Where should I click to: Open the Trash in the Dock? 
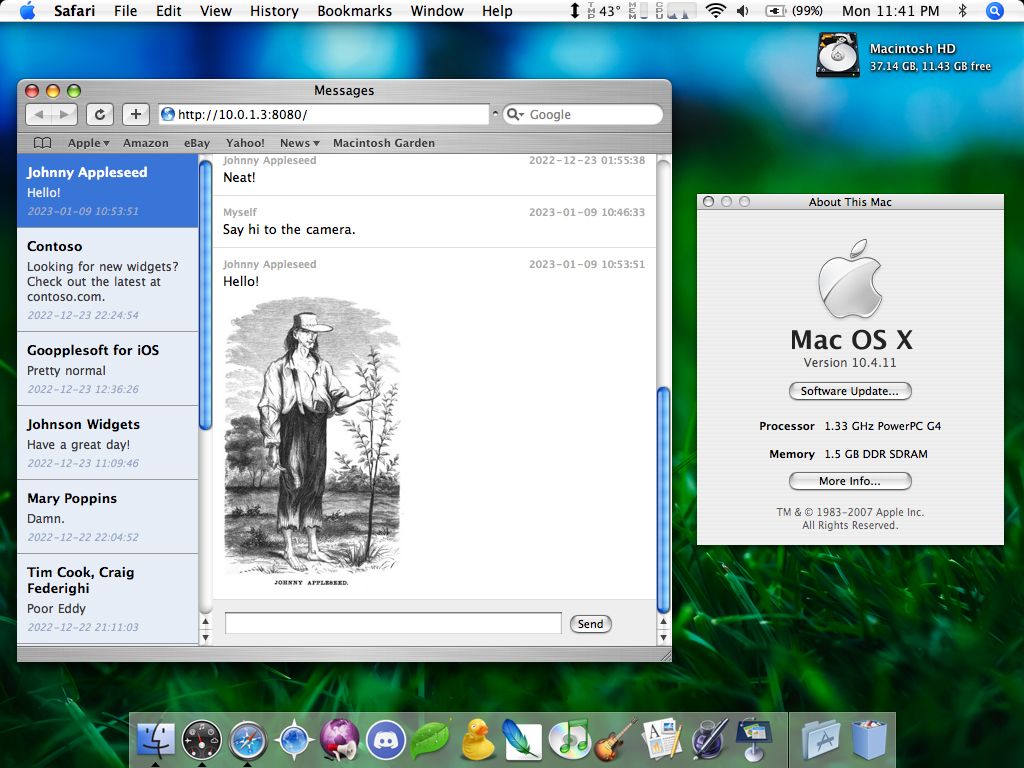coord(869,740)
